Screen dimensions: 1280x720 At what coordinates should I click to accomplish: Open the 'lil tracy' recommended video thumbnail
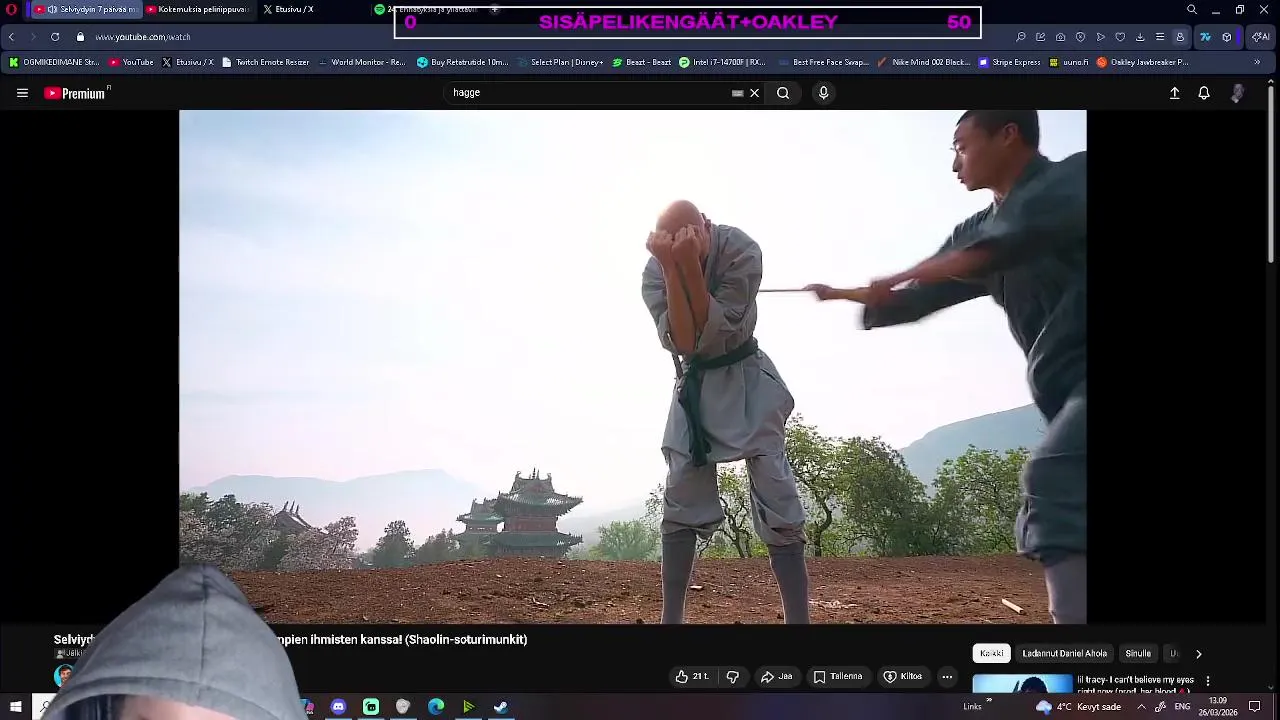pyautogui.click(x=1022, y=685)
